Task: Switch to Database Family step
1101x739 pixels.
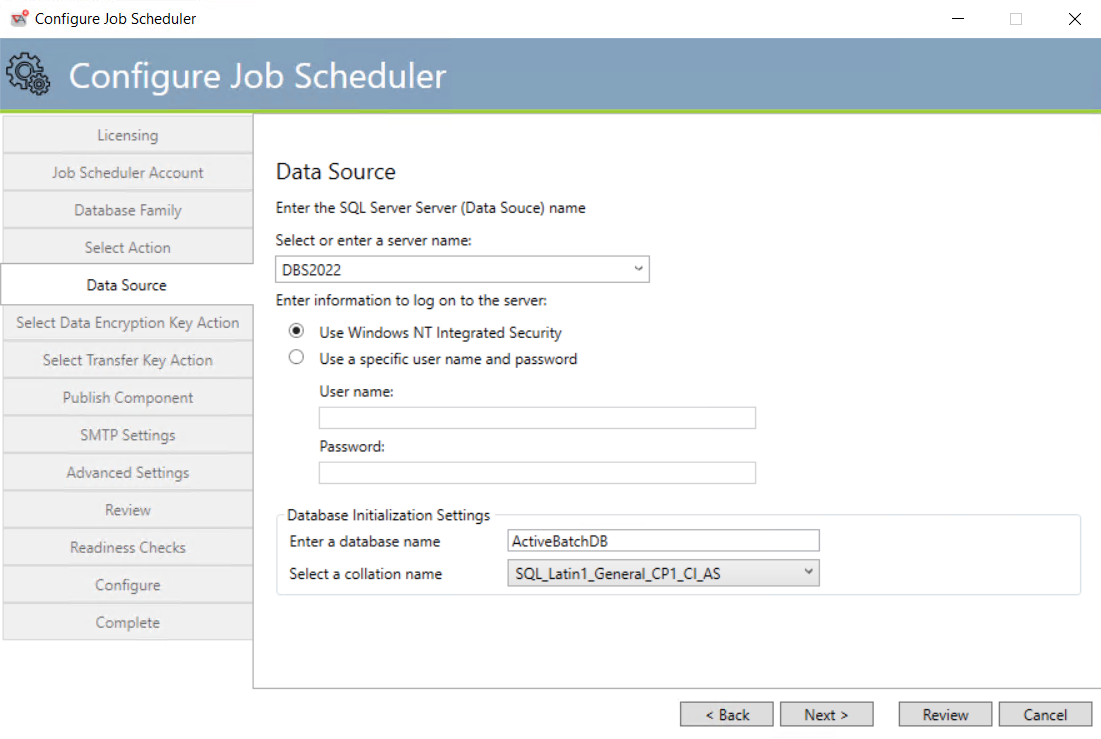Action: point(128,210)
